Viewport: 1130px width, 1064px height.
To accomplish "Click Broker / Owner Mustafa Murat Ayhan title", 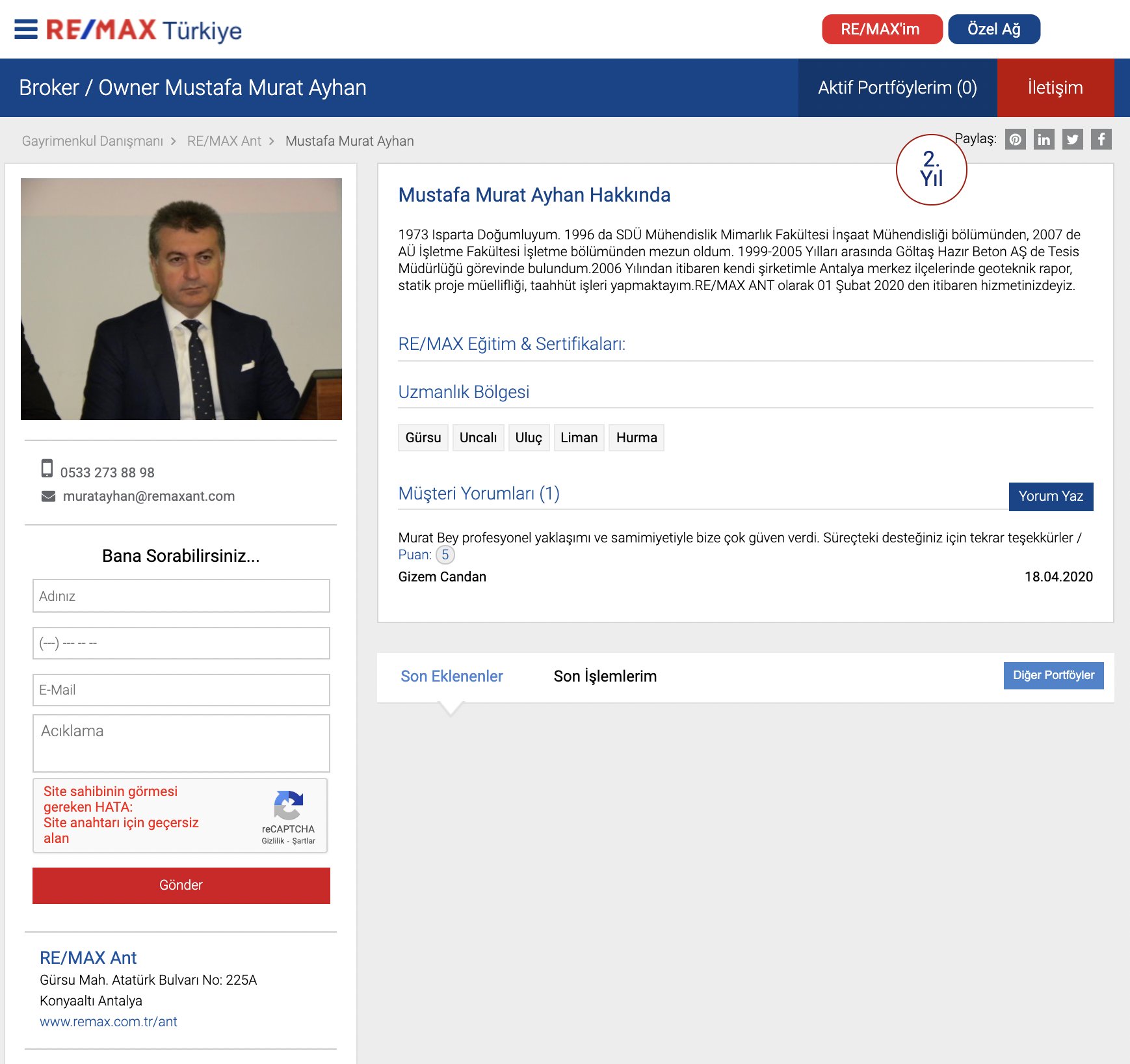I will [x=192, y=88].
